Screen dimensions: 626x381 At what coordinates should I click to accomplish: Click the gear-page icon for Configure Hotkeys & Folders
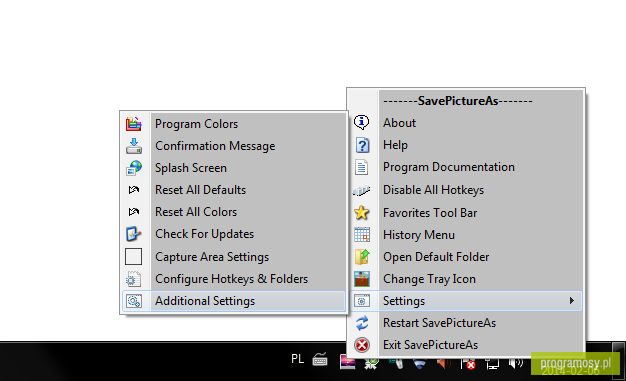(134, 279)
